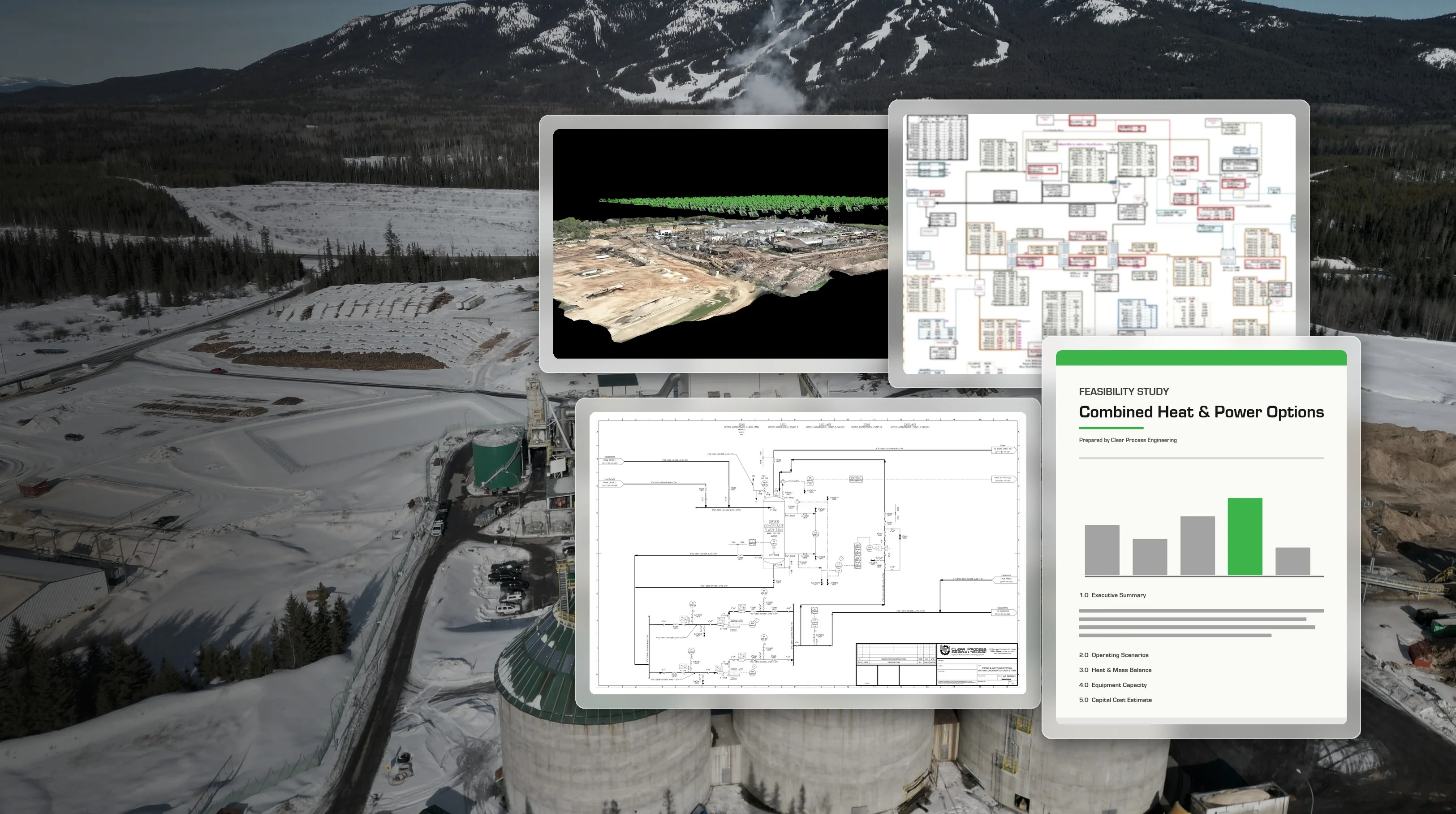
Task: Select the shortest gray bar in the chart
Action: (1292, 562)
